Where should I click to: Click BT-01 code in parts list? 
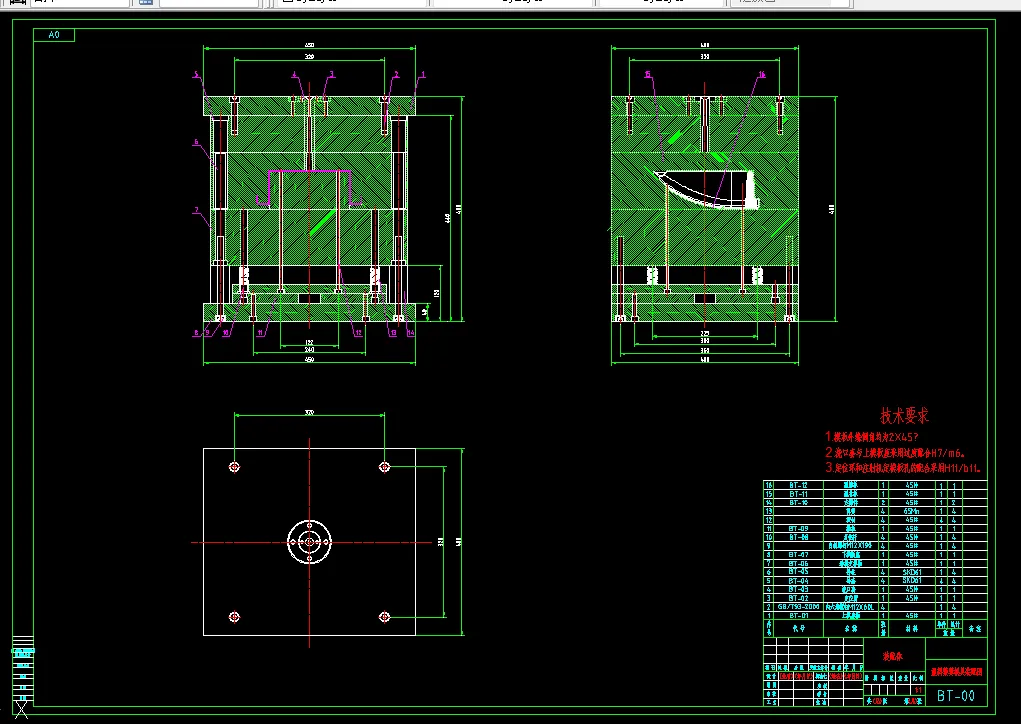(x=798, y=615)
